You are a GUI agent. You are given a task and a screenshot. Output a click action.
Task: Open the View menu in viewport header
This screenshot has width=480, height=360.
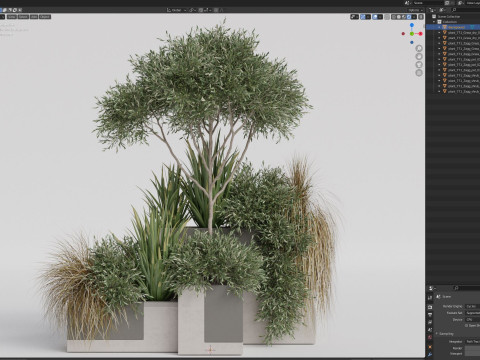click(x=12, y=17)
